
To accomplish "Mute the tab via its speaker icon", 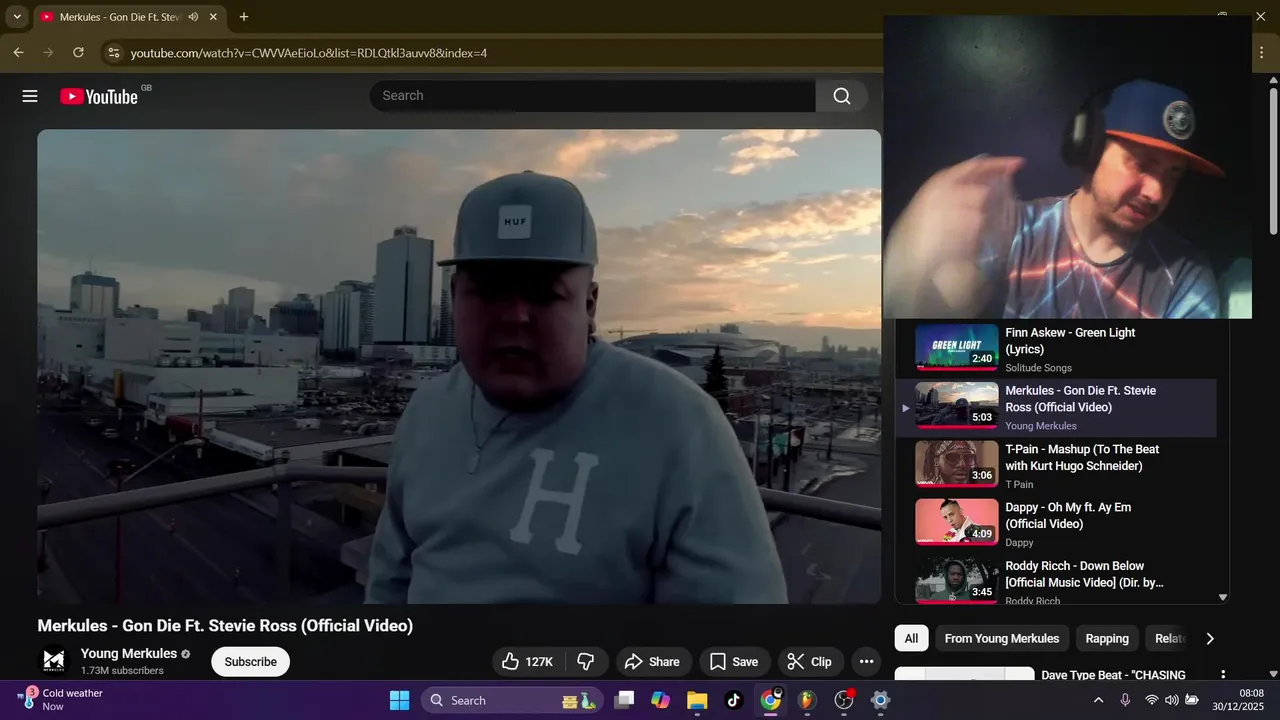I will coord(193,17).
